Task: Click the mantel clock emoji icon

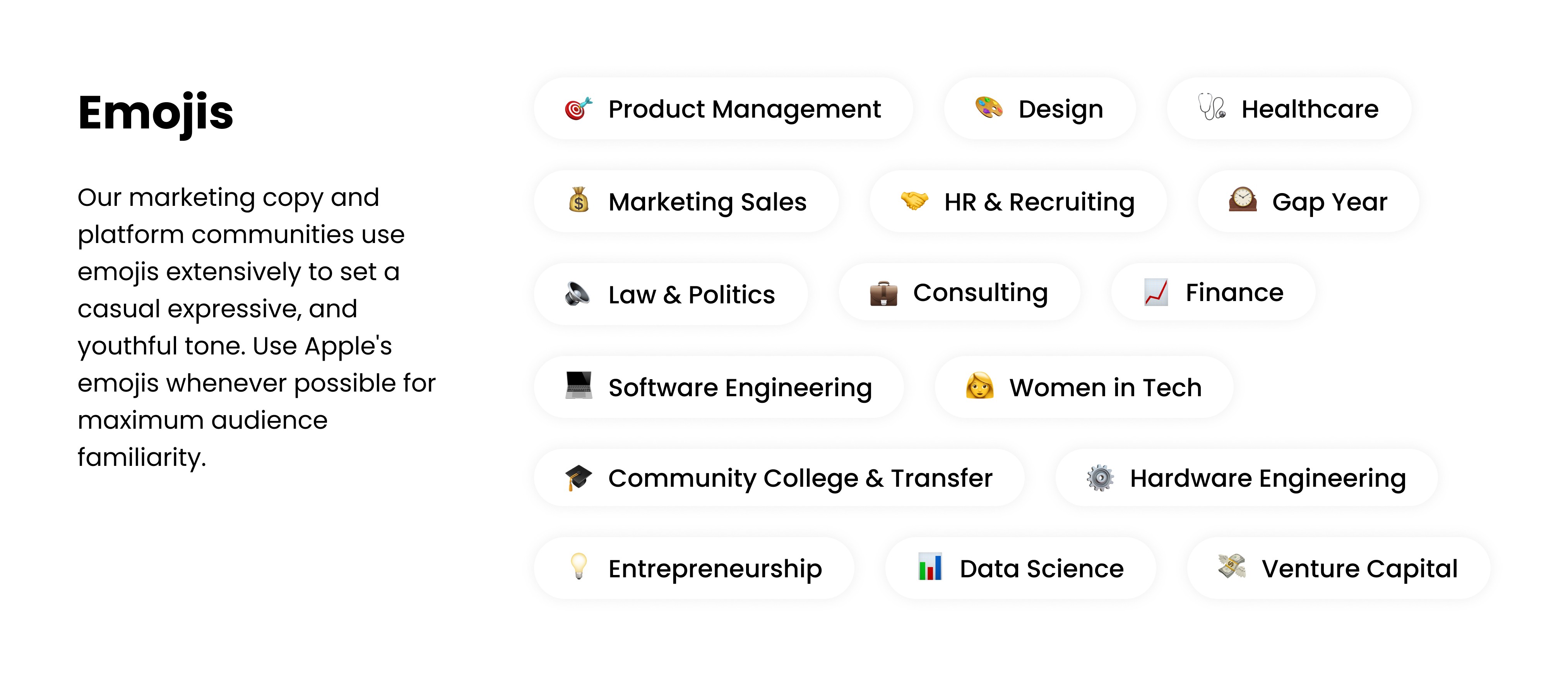Action: [x=1242, y=200]
